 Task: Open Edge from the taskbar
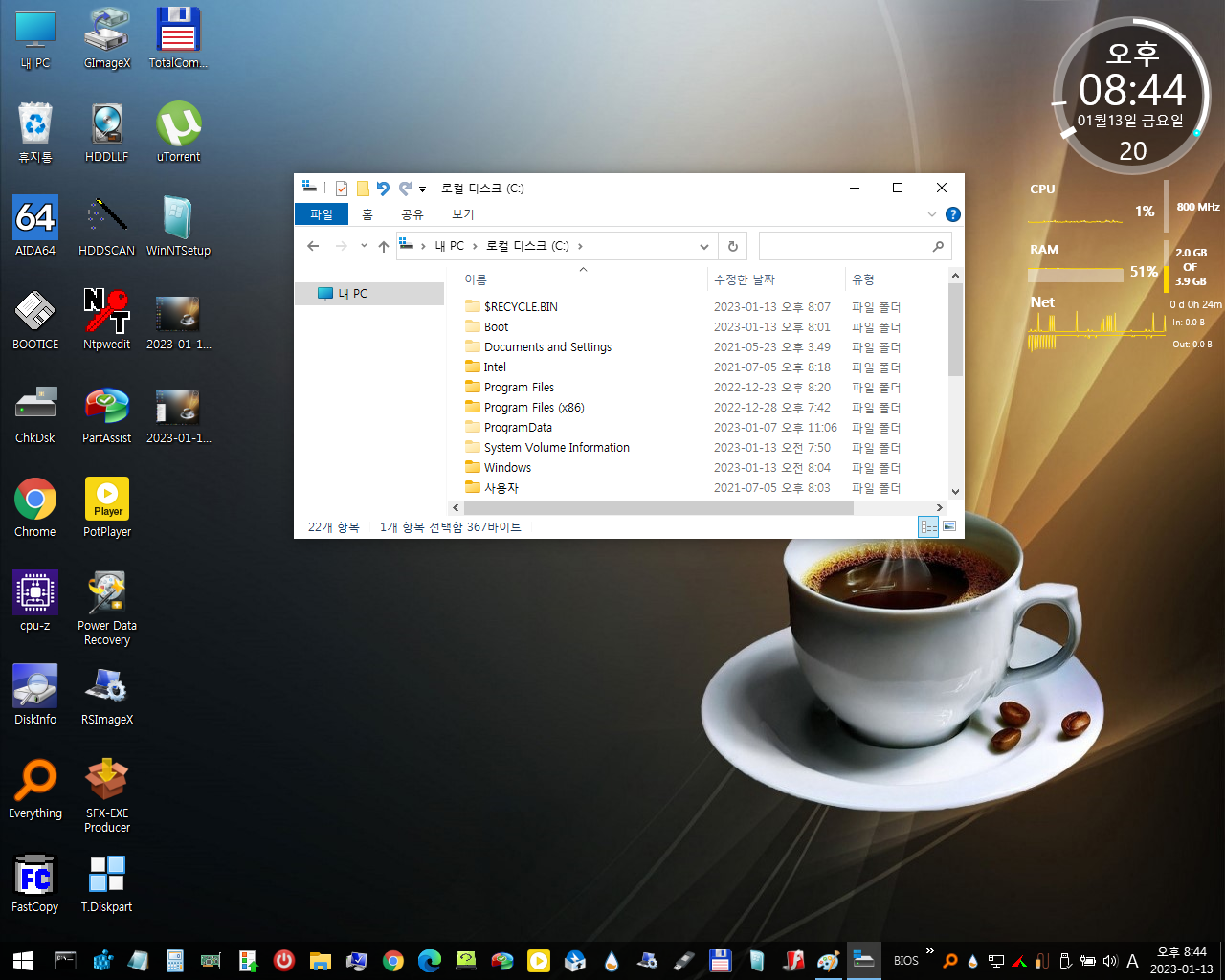click(430, 961)
